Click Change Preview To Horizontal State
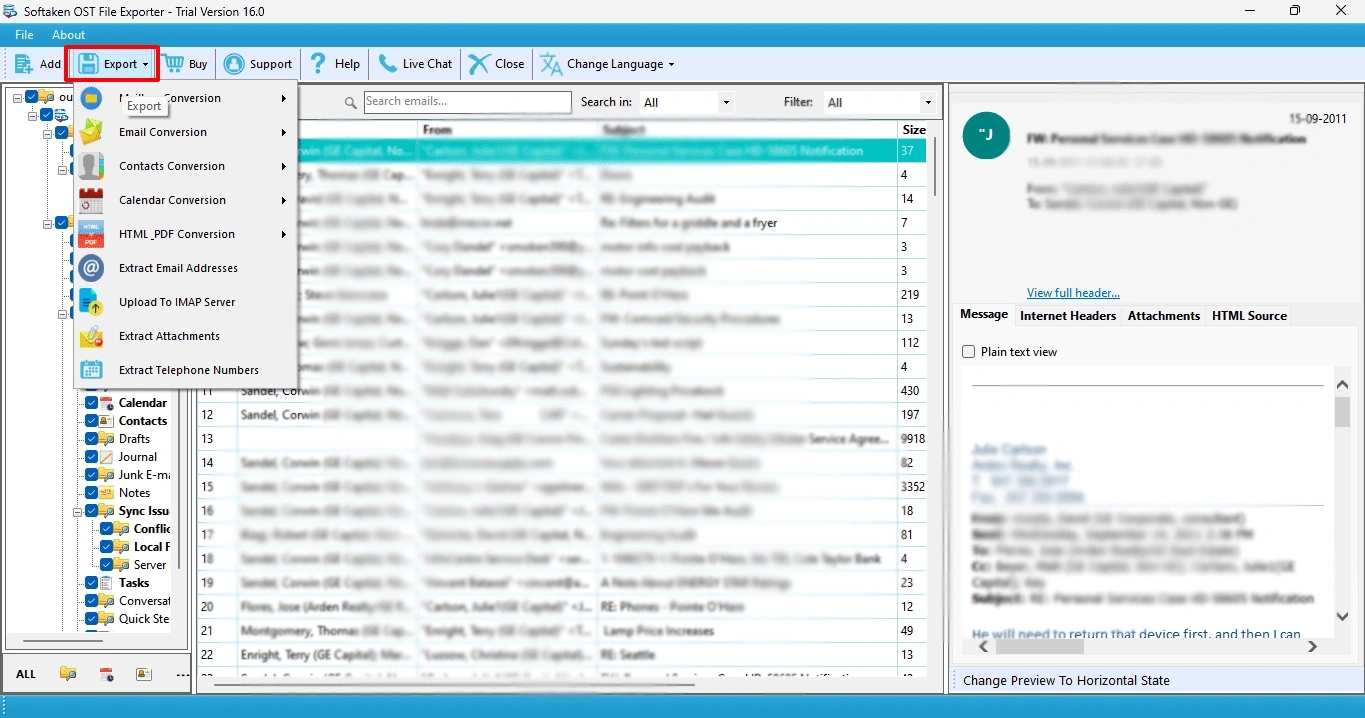 [x=1066, y=680]
